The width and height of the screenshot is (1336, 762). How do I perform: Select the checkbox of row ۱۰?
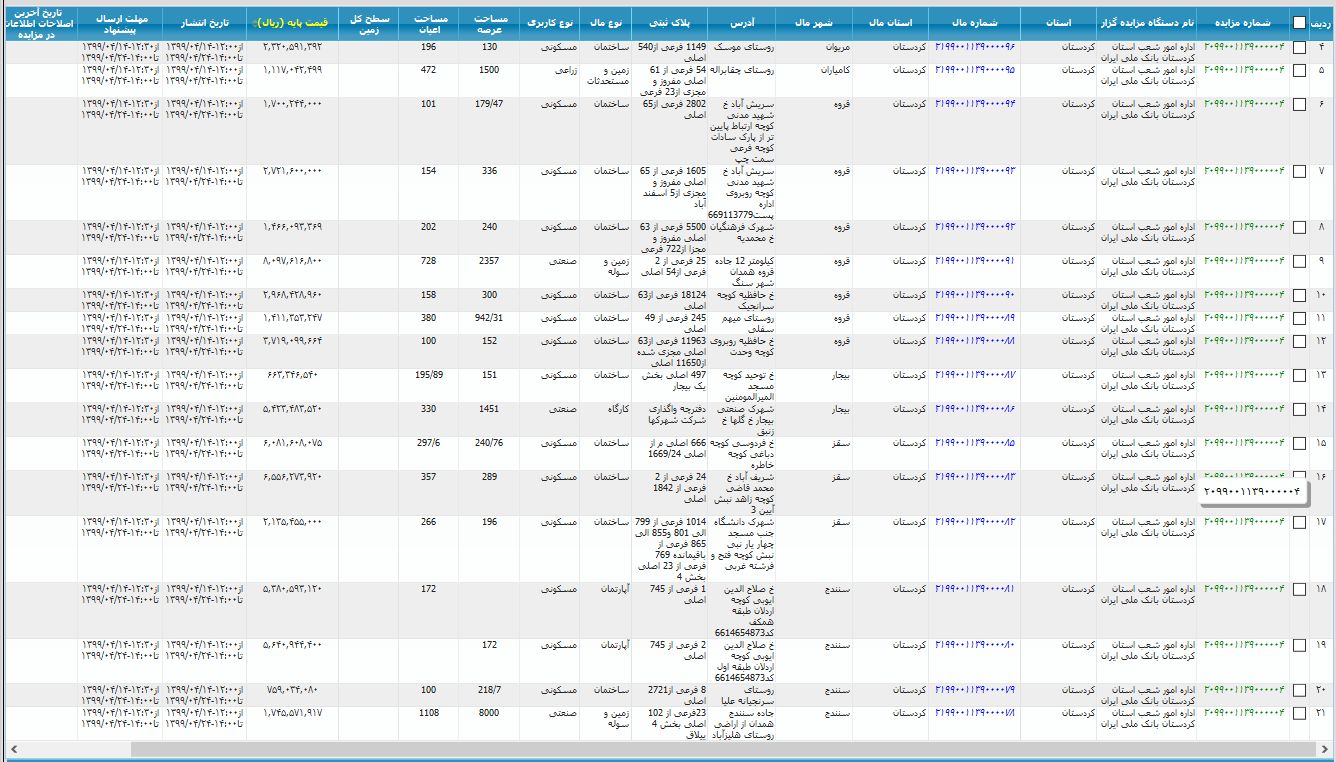[1299, 295]
